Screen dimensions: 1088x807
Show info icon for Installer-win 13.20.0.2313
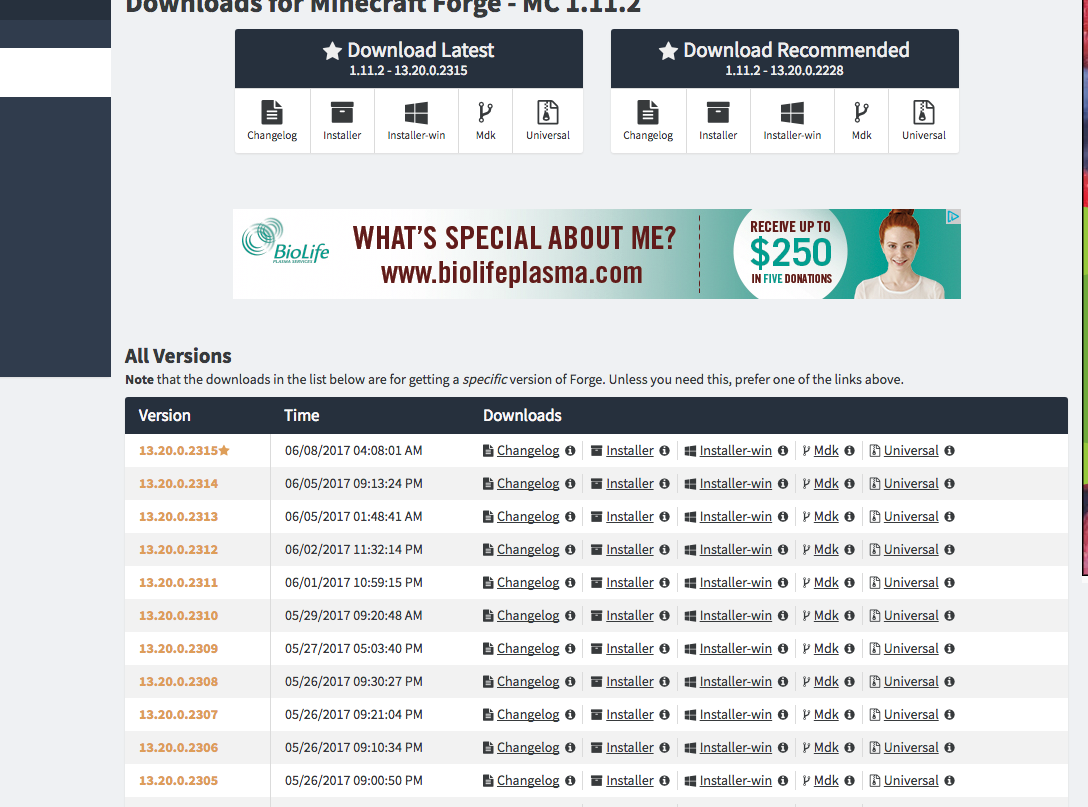(x=783, y=516)
